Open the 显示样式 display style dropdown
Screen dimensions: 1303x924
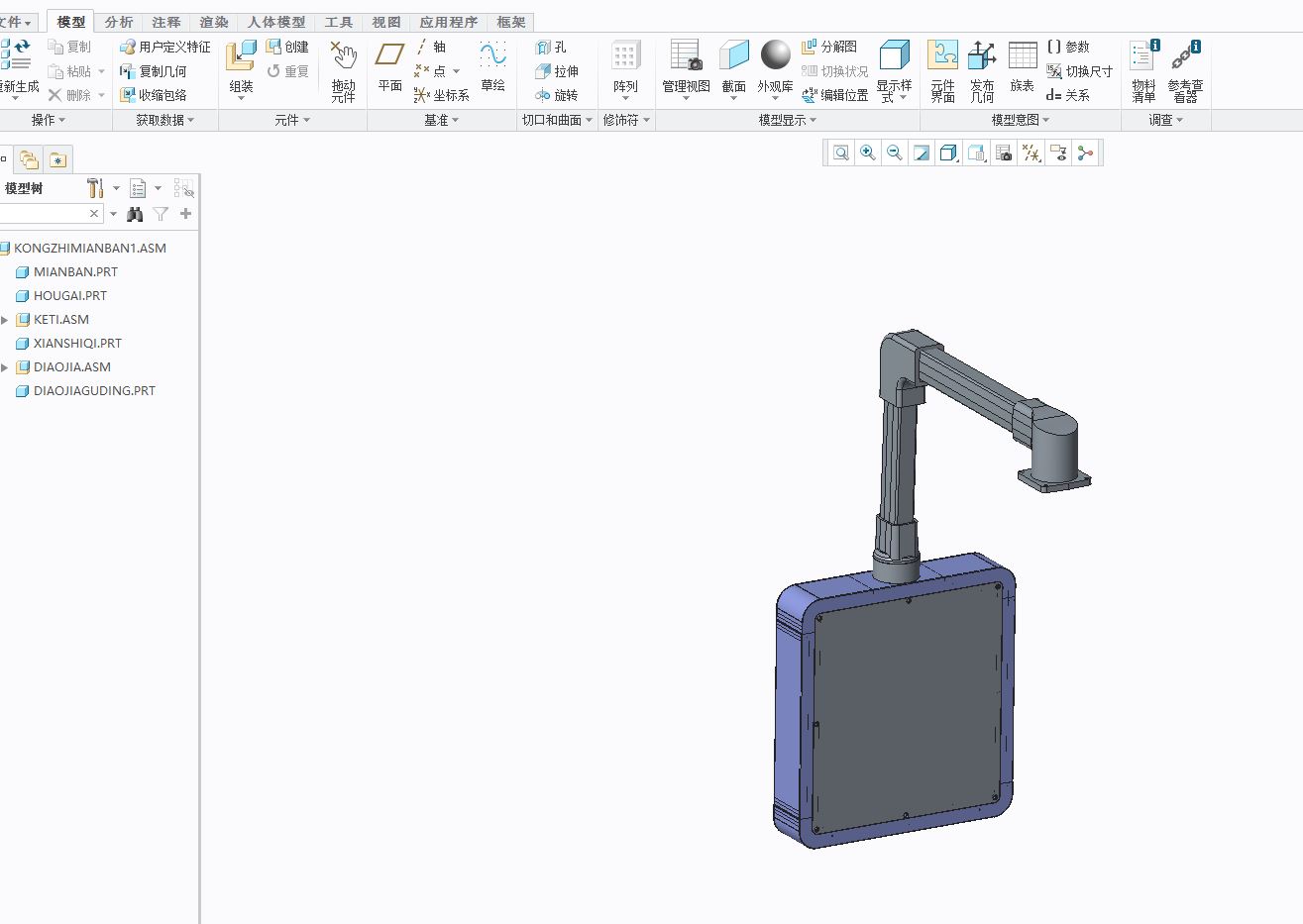pyautogui.click(x=894, y=69)
